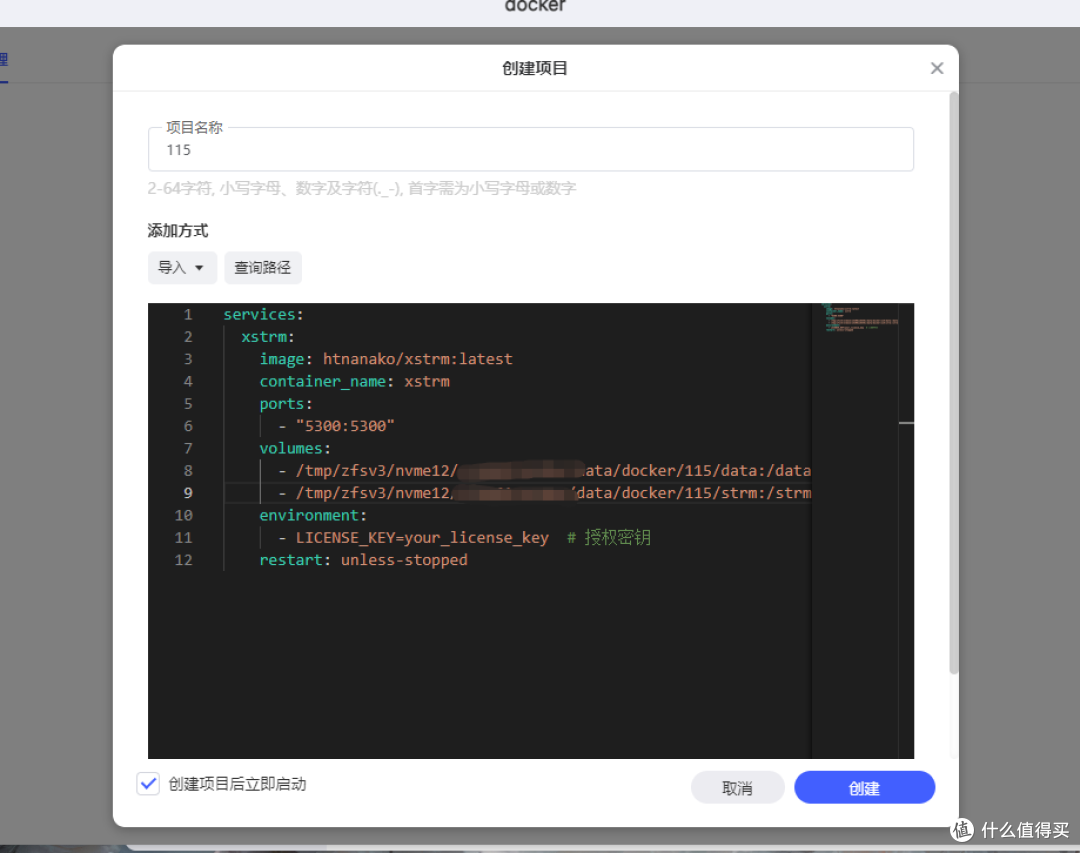Click the volume line ending in /115/strm:/strm

(x=544, y=493)
